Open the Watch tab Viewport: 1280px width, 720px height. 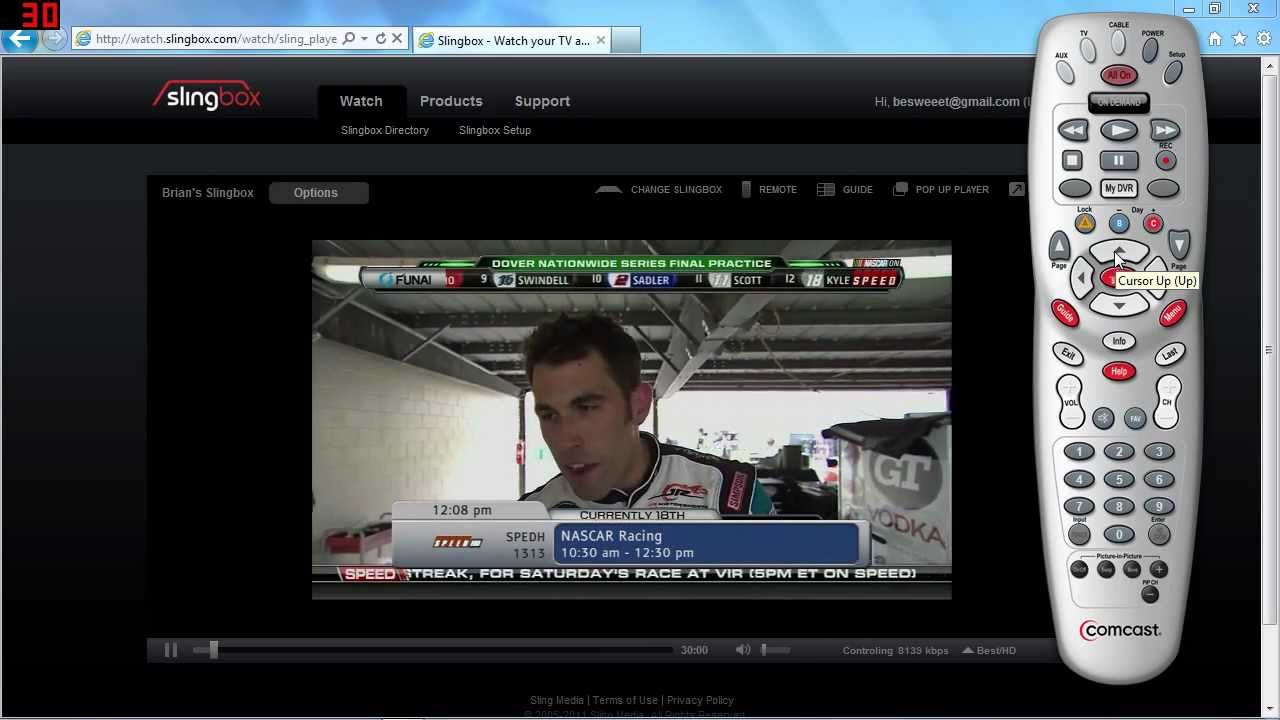point(361,101)
